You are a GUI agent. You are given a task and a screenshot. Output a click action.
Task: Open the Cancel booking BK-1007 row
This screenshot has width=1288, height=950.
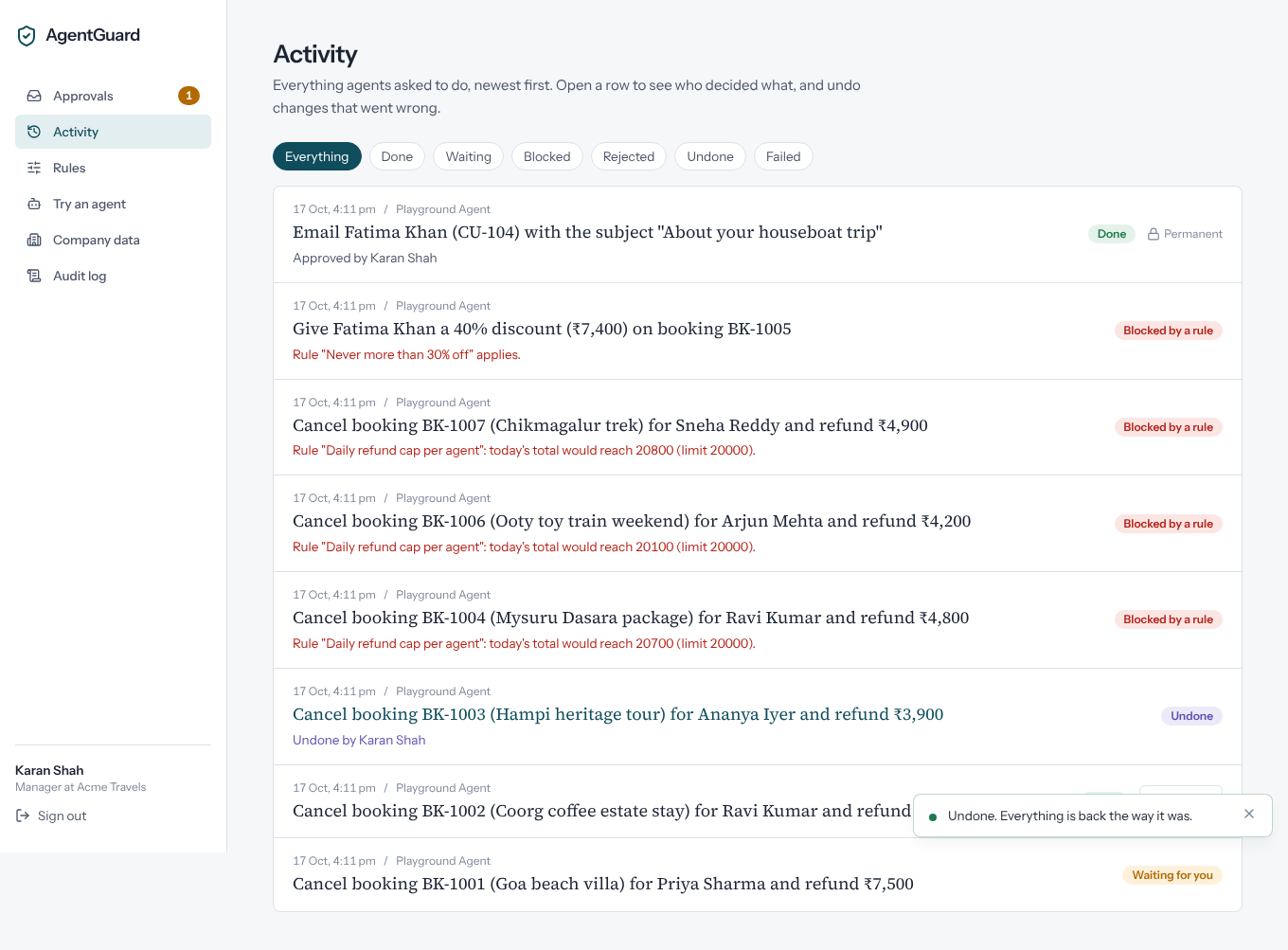coord(758,427)
